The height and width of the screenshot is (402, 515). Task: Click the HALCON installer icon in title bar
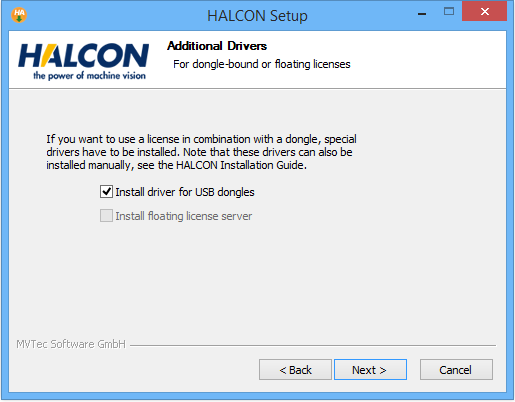click(19, 15)
